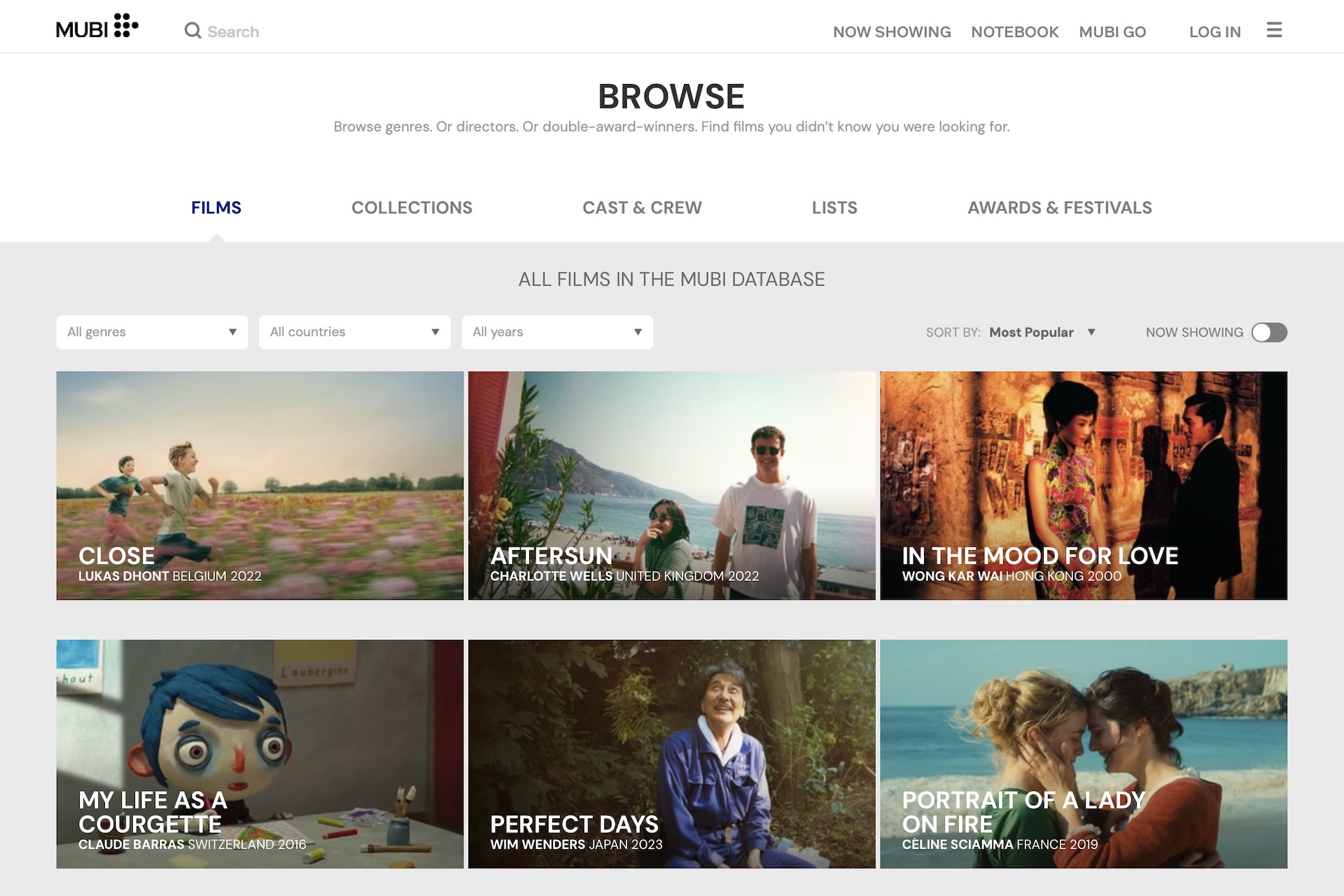Enable the NOW SHOWING filter toggle
The image size is (1344, 896).
(1268, 332)
